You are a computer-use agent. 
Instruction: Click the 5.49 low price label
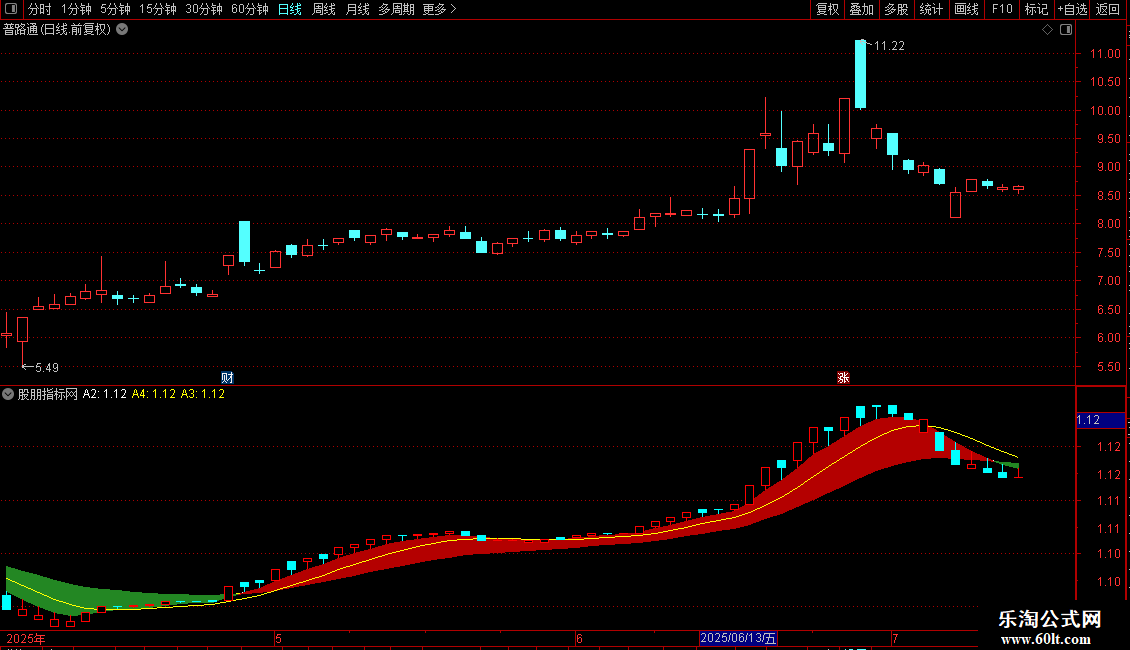[47, 368]
